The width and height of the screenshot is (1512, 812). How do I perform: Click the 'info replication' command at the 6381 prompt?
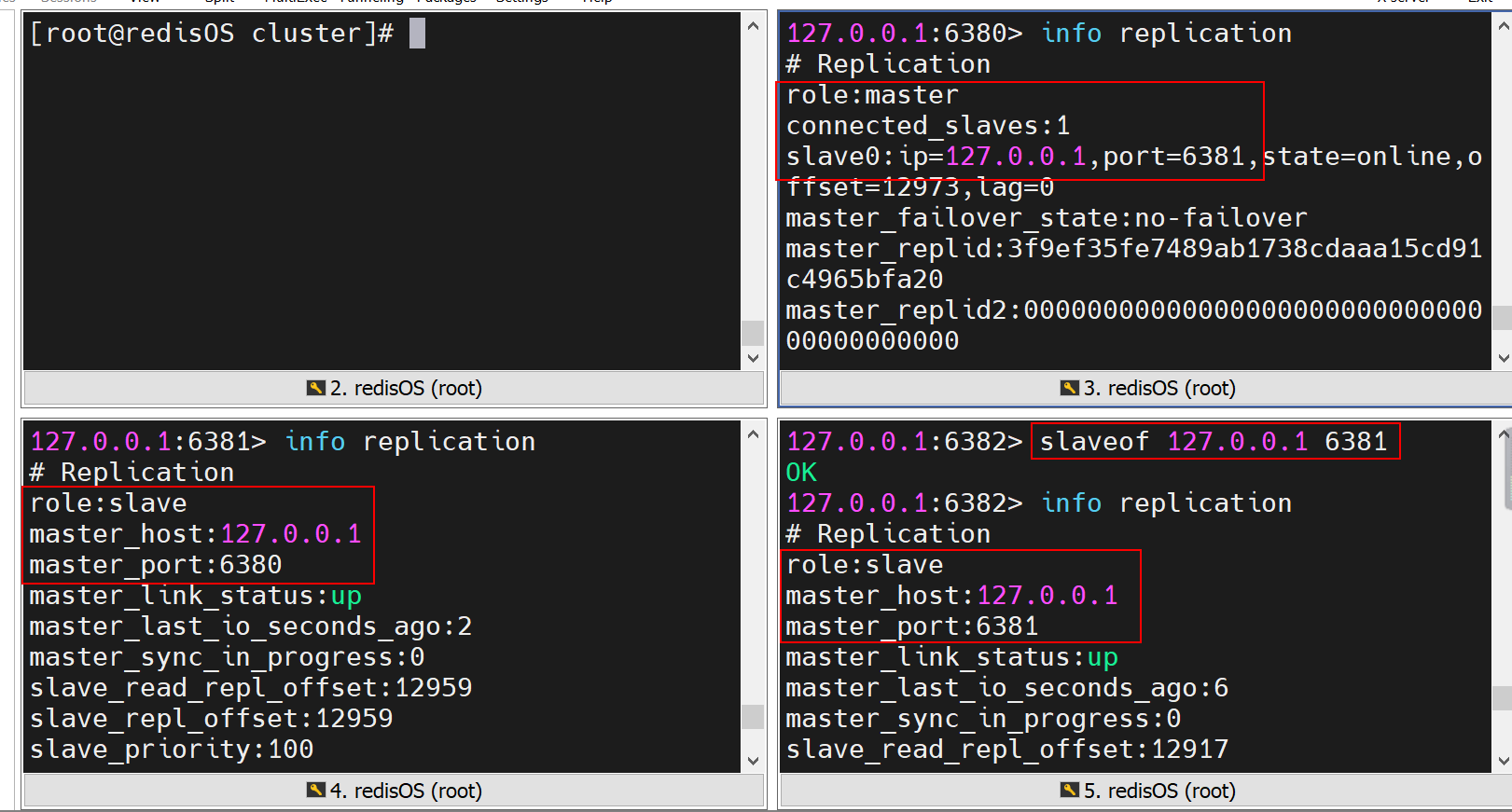pos(410,442)
